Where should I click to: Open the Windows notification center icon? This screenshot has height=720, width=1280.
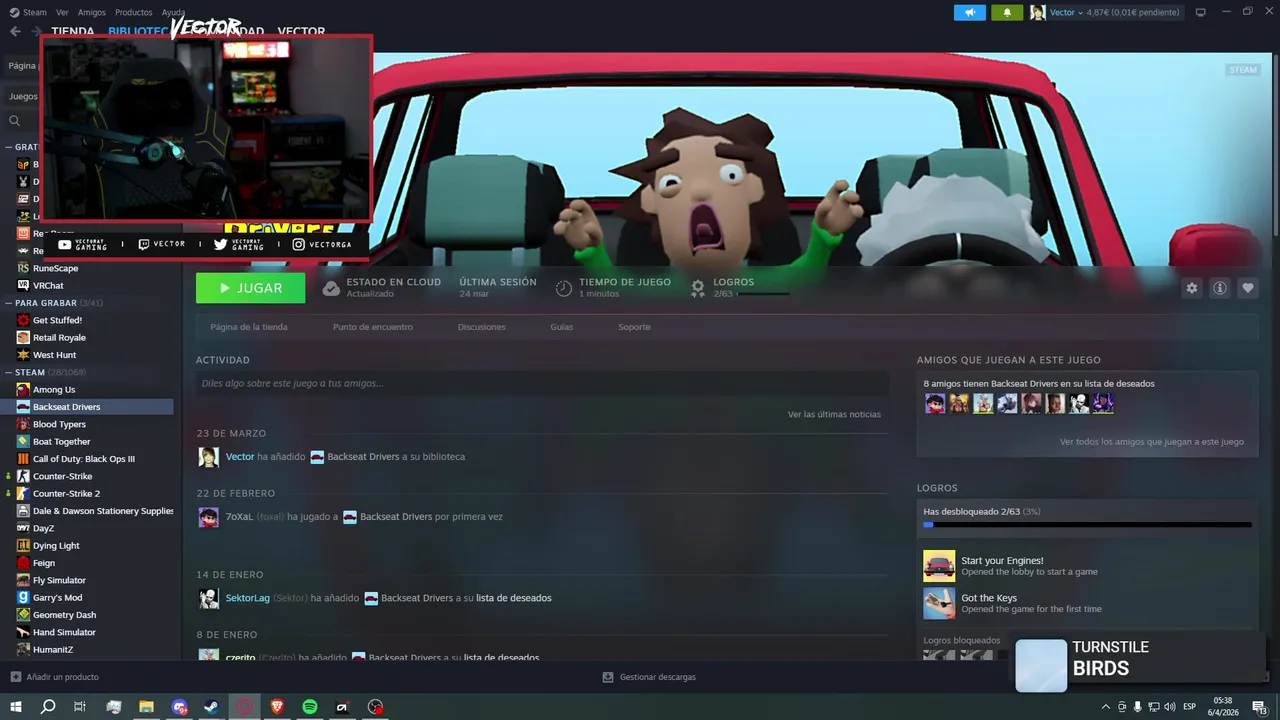[x=1259, y=707]
